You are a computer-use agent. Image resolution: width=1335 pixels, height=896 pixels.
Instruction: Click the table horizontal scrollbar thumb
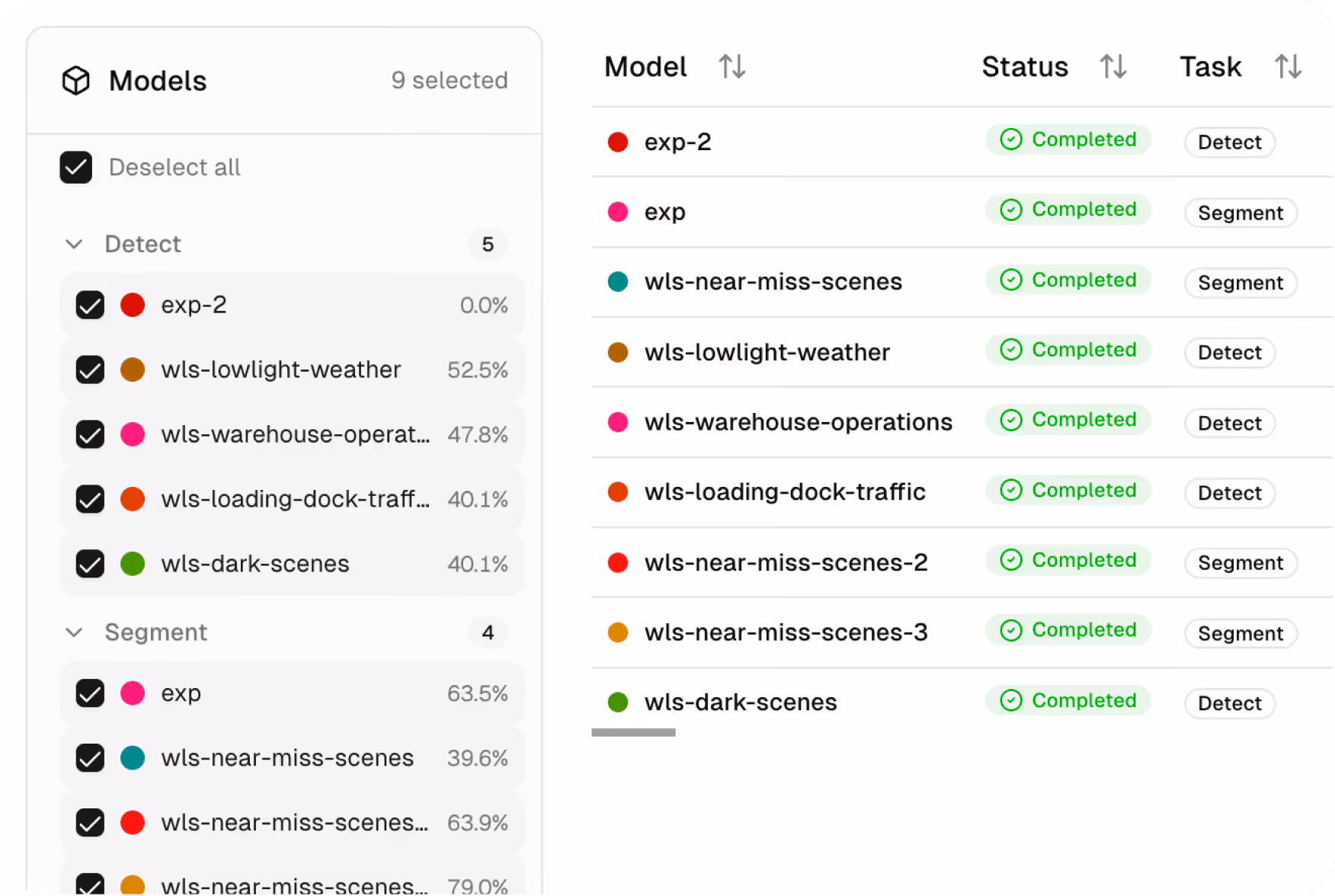[633, 732]
